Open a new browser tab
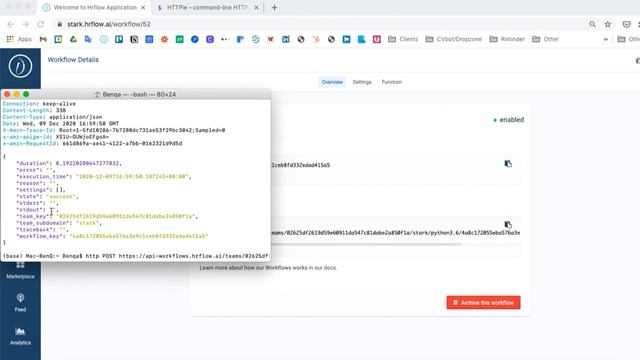This screenshot has height=360, width=640. [x=274, y=8]
